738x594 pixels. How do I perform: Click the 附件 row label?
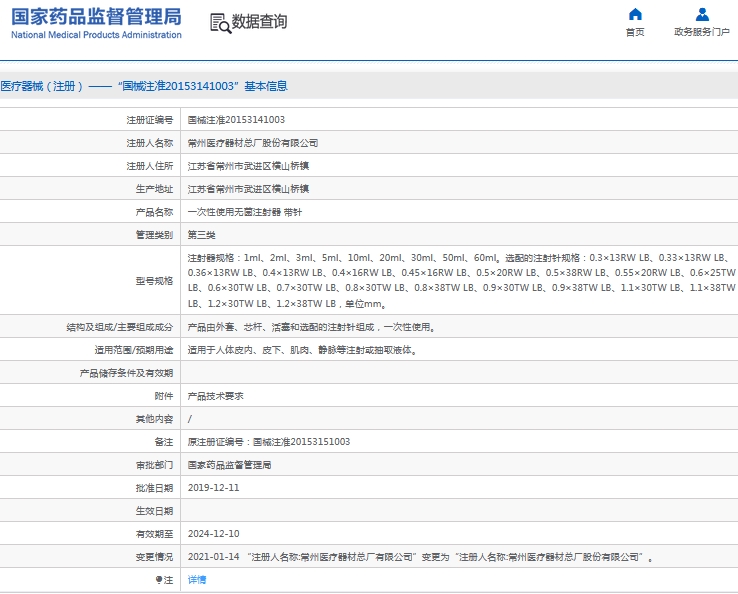(x=164, y=396)
